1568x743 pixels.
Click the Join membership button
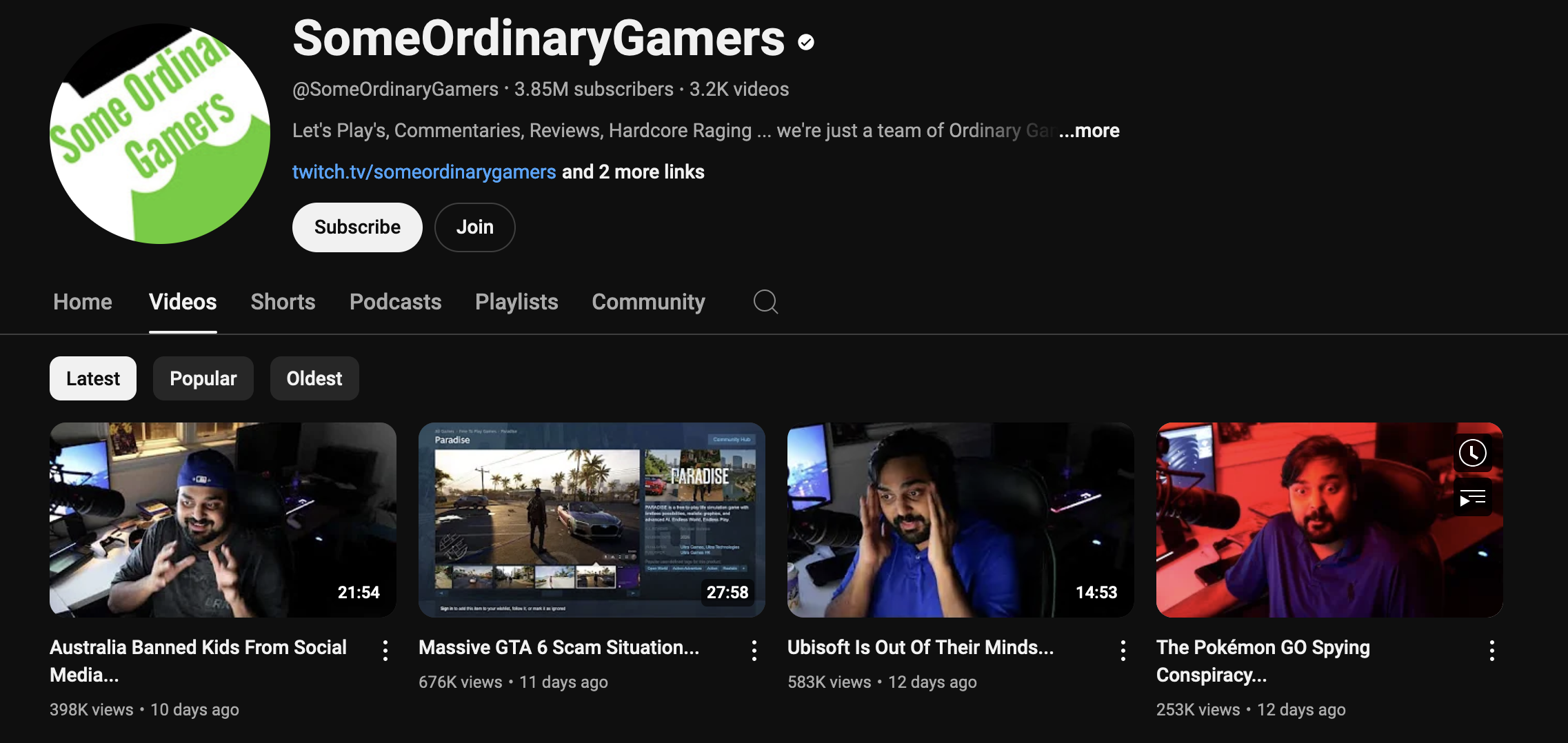coord(475,227)
